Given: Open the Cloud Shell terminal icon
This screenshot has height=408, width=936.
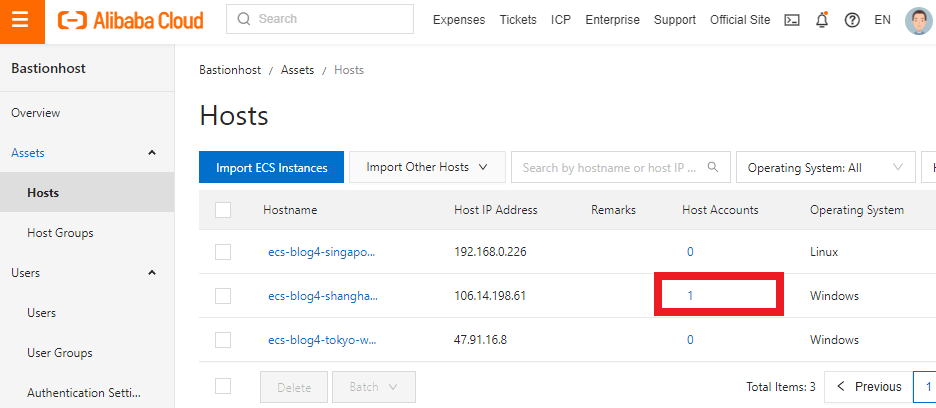Looking at the screenshot, I should [x=792, y=20].
